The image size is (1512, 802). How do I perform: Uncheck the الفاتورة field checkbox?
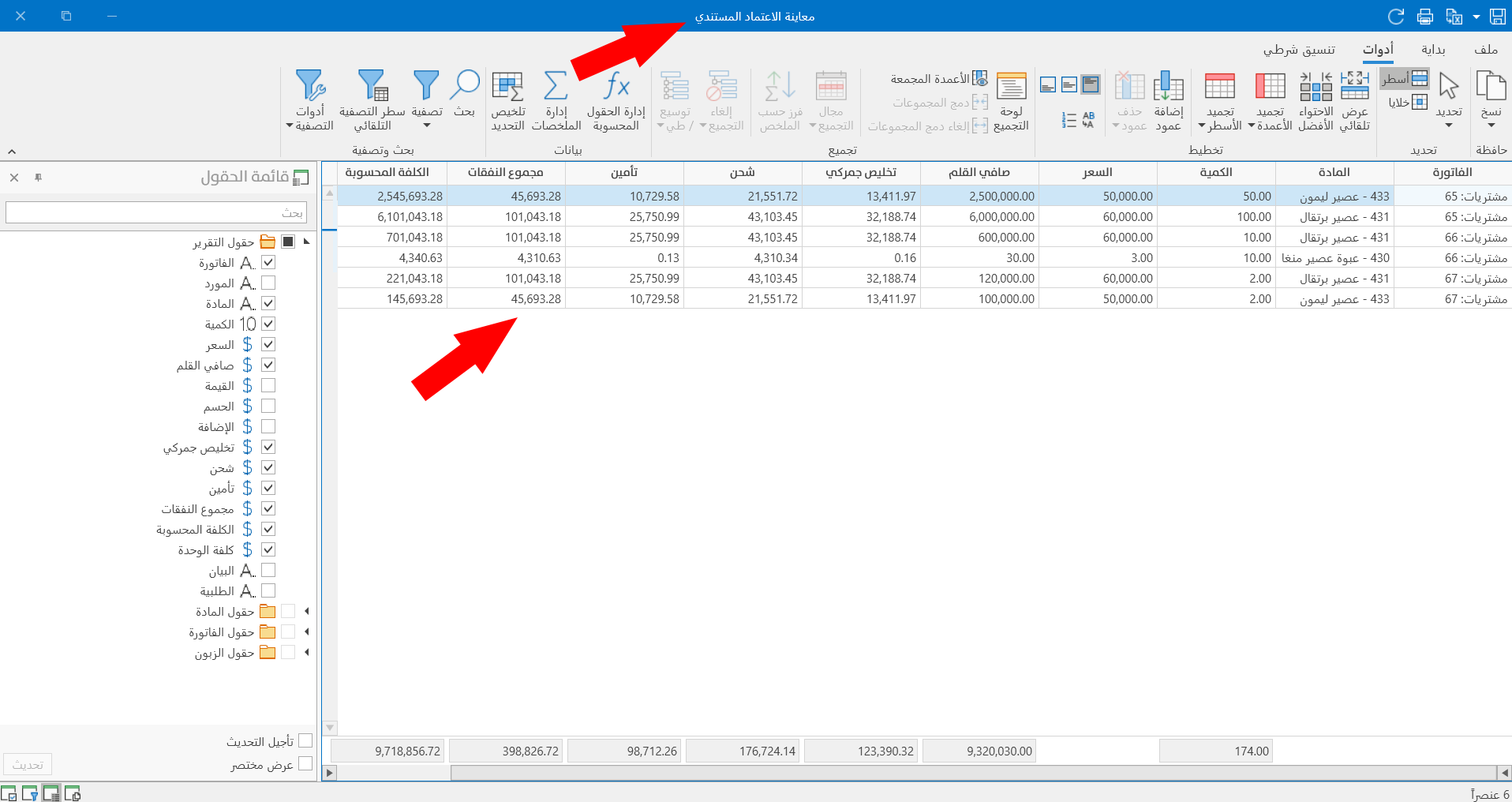pyautogui.click(x=268, y=262)
